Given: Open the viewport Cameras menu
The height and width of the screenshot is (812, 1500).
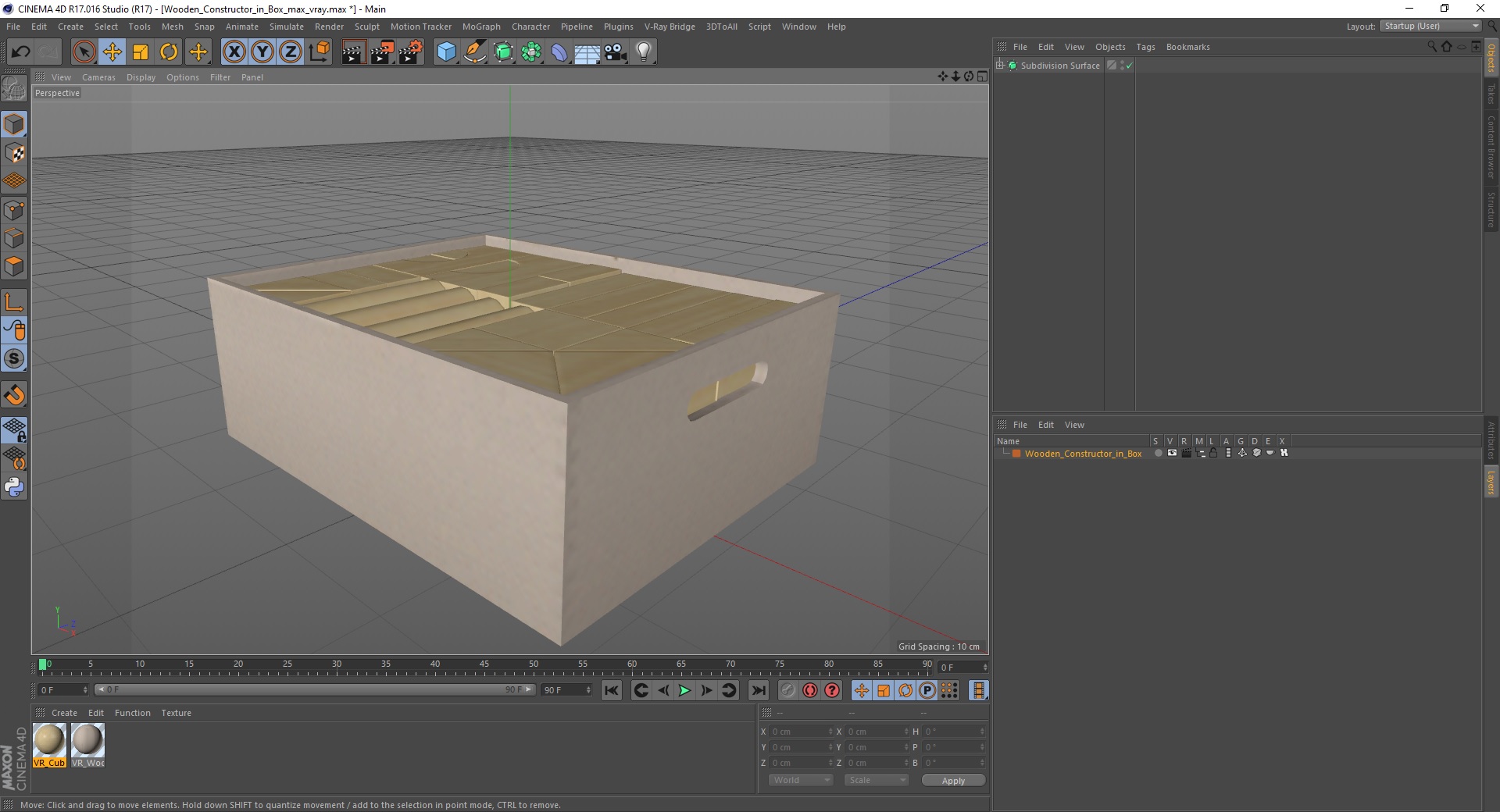Looking at the screenshot, I should 98,77.
